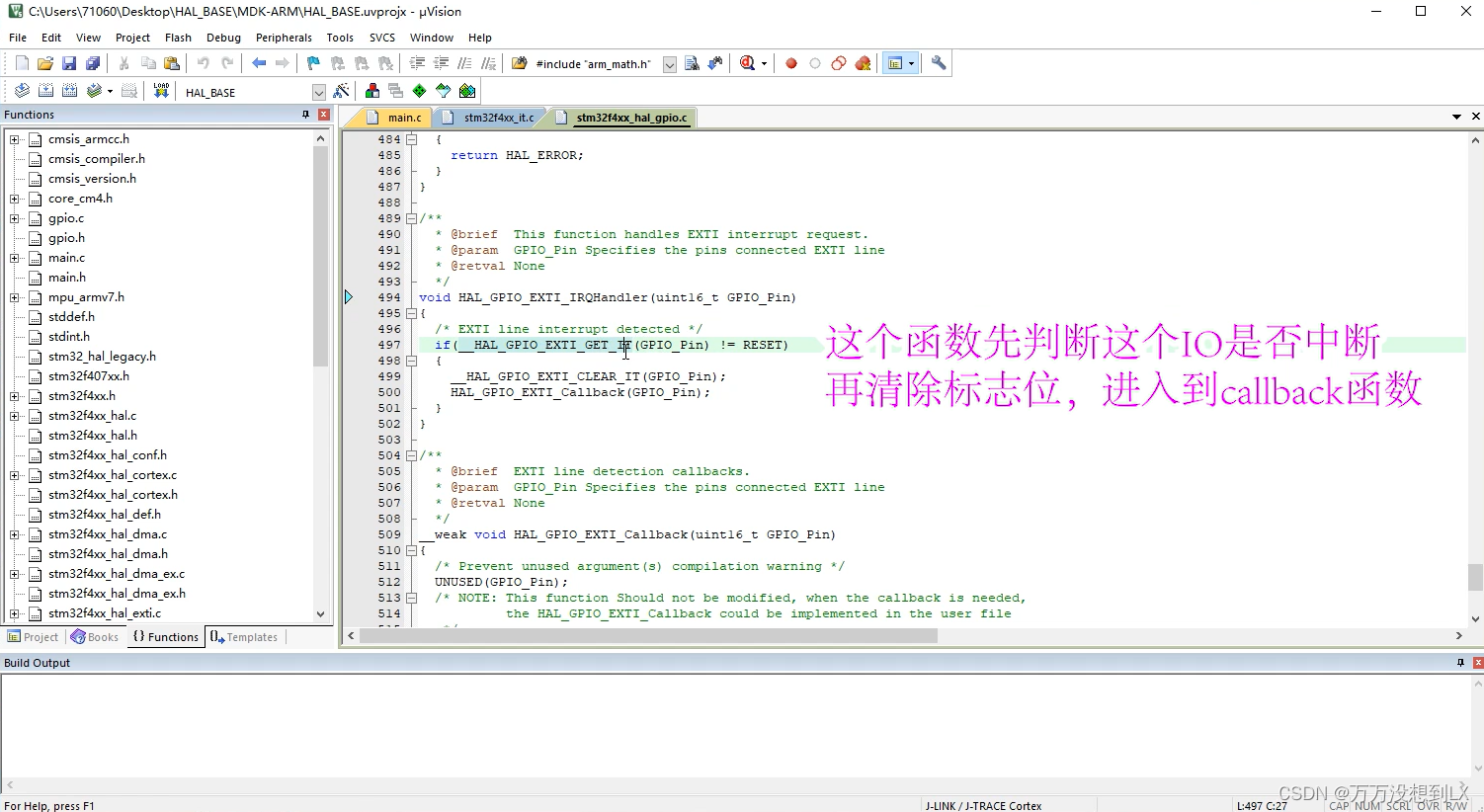Open the Configuration wrench dialog
The height and width of the screenshot is (812, 1484).
939,62
